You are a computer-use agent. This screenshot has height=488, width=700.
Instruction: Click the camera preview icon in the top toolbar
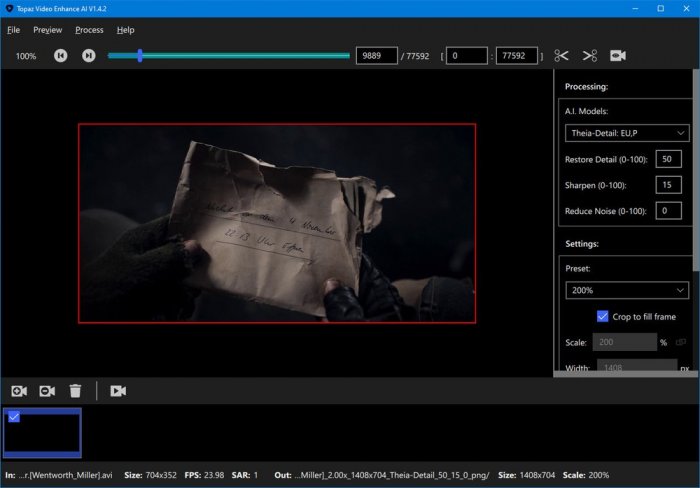pyautogui.click(x=618, y=56)
